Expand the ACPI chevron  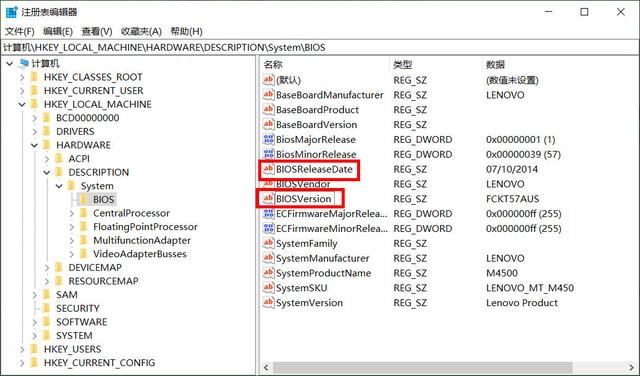tap(47, 159)
